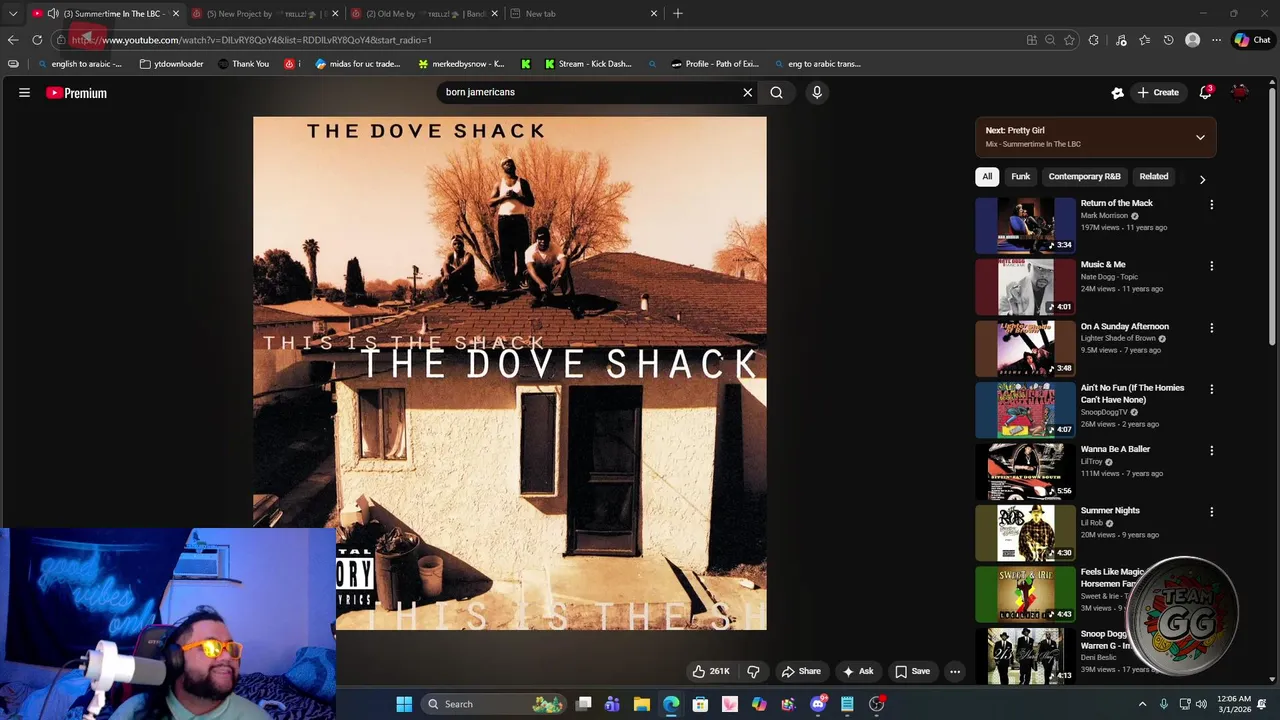Screen dimensions: 1280x720
Task: Like the video with the thumbs up
Action: (711, 671)
